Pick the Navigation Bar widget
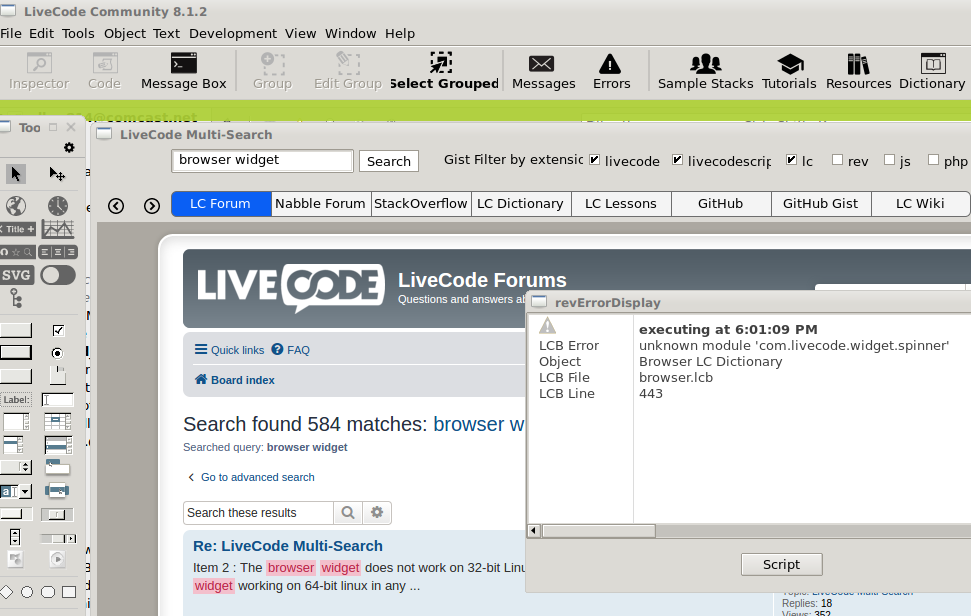971x616 pixels. 17,252
